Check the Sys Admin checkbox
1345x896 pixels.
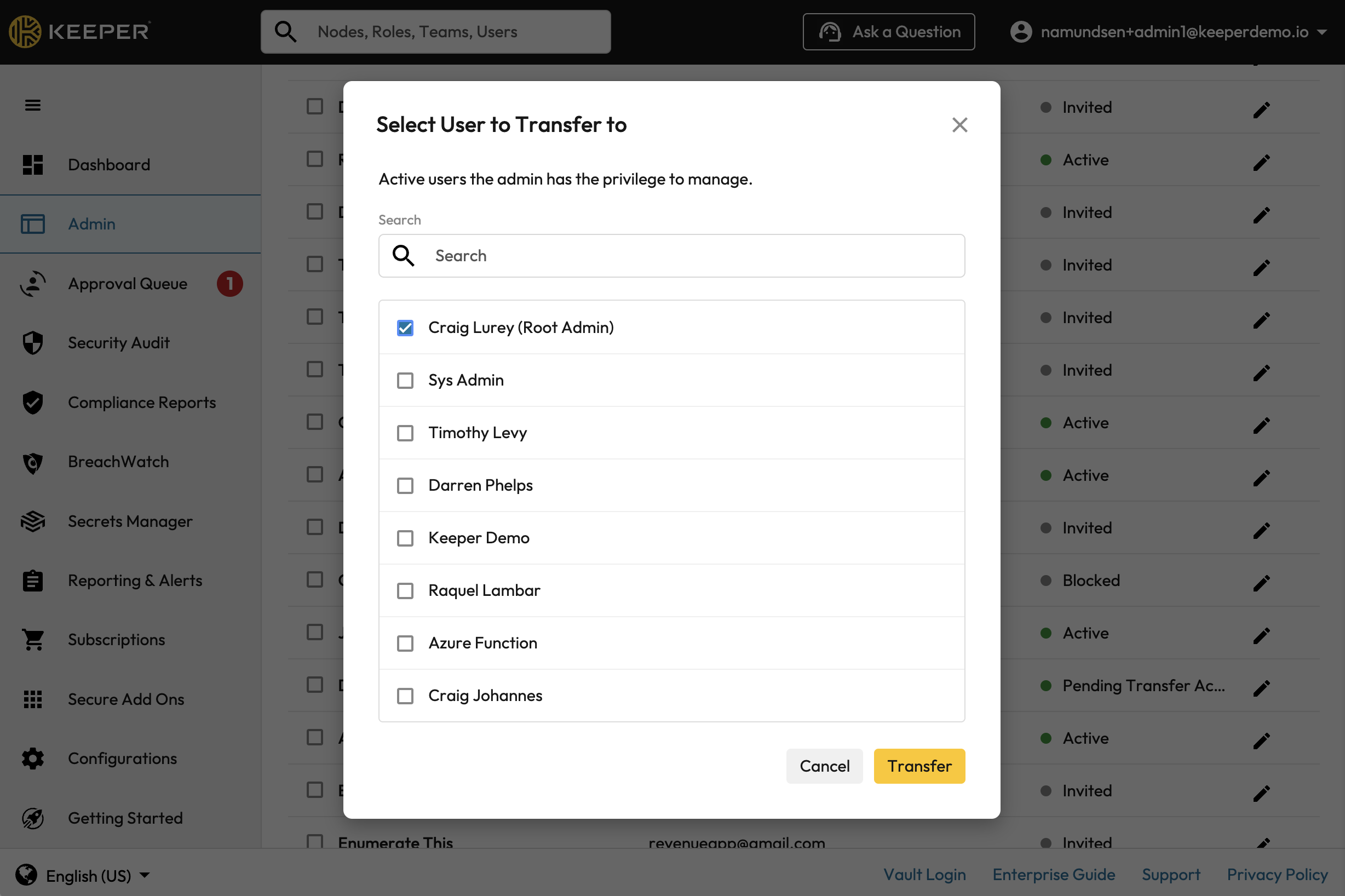(x=405, y=380)
